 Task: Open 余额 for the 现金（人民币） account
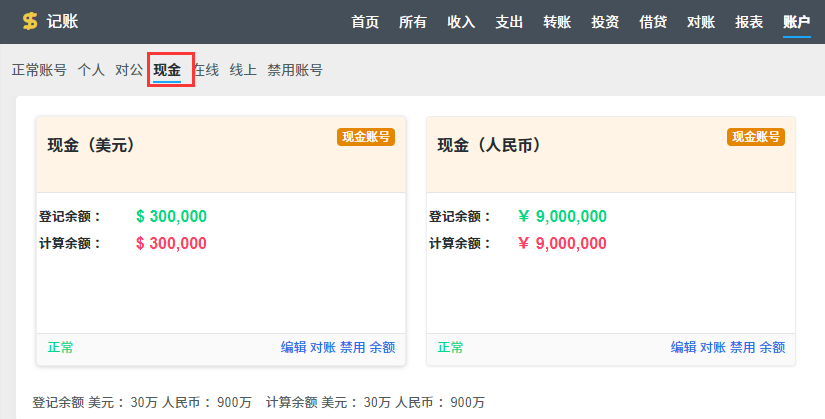772,347
